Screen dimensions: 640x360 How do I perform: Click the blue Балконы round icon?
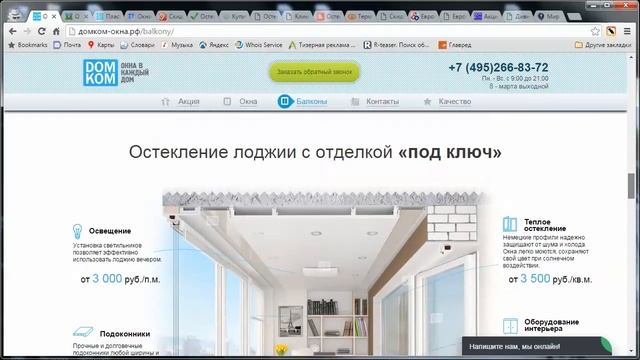tap(285, 101)
